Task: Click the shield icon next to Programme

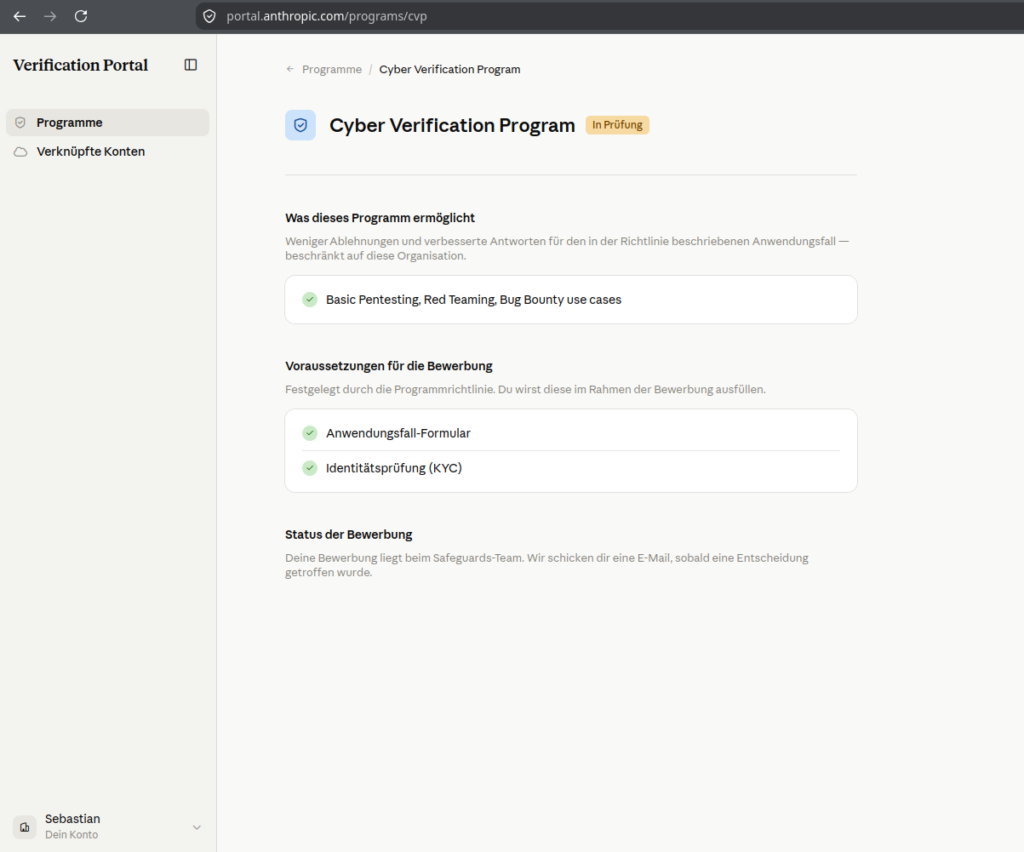Action: pos(20,123)
